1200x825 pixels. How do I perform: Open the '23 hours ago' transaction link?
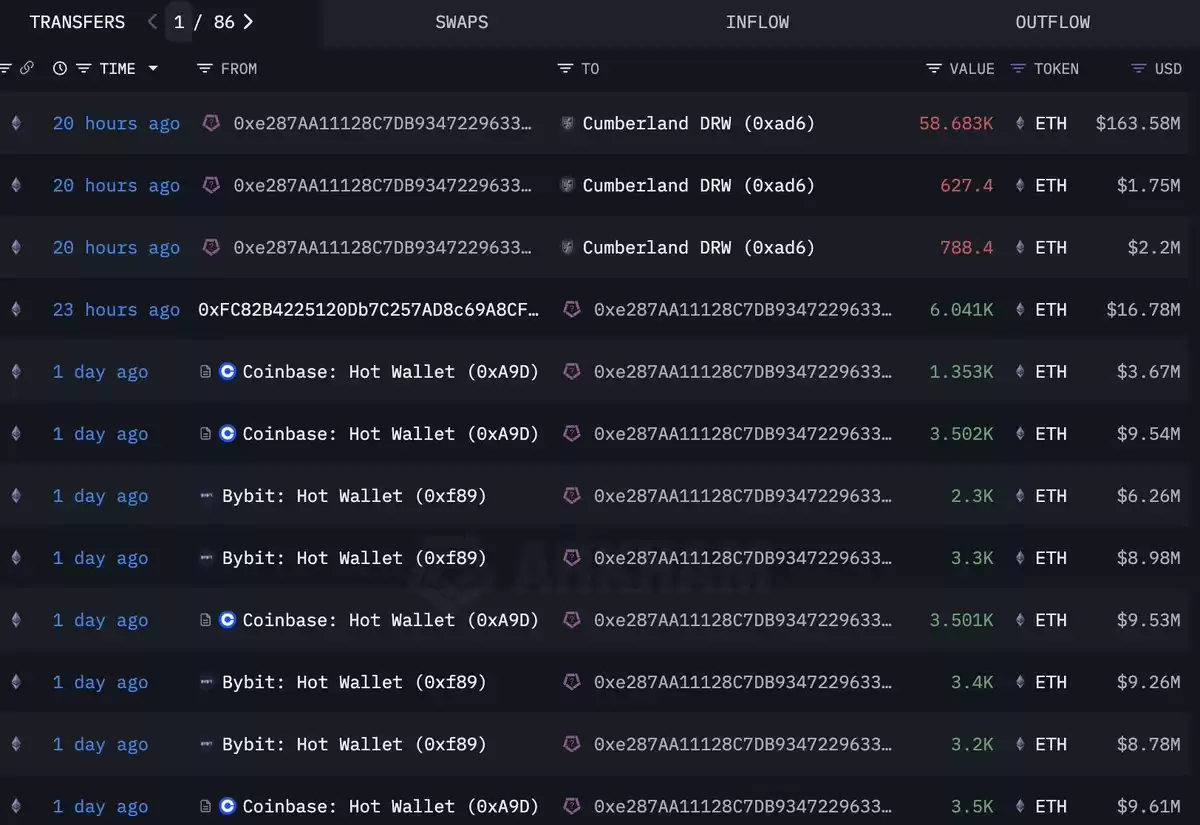[117, 310]
